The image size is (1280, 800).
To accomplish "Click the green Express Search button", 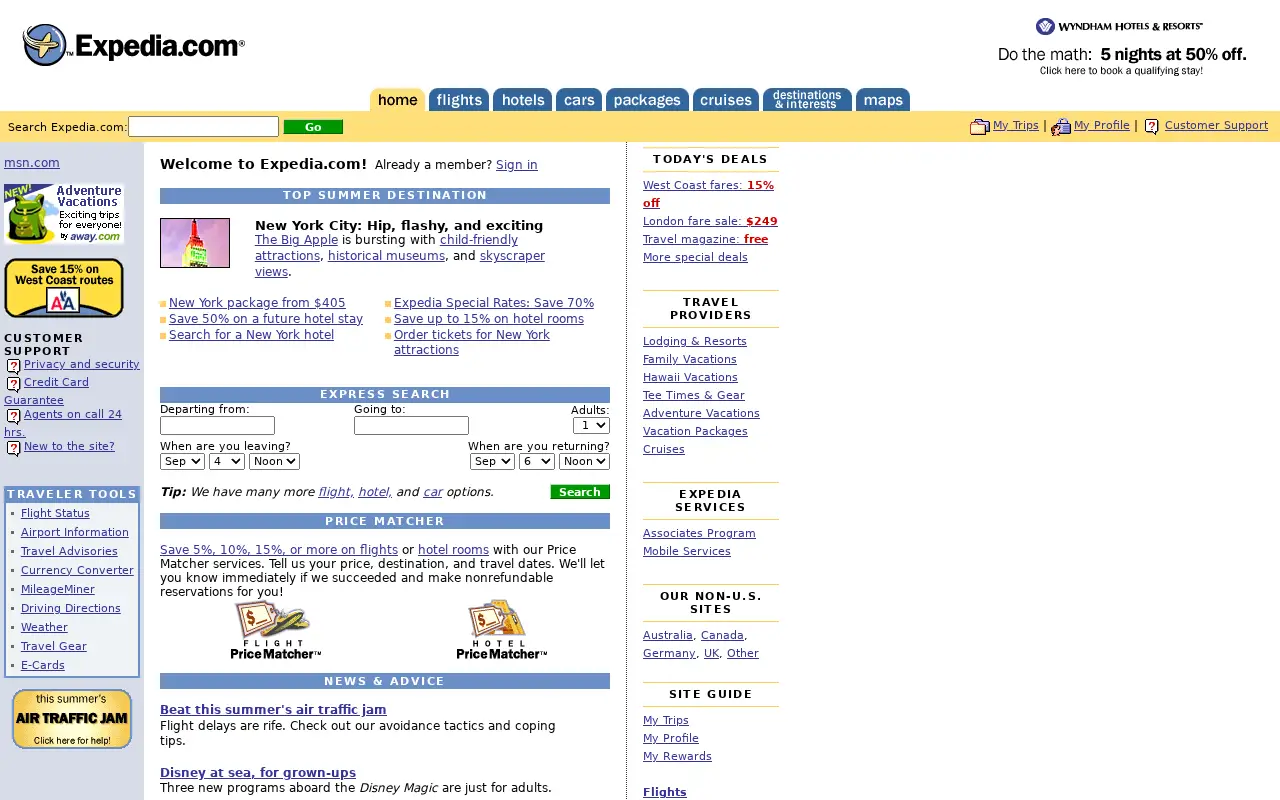I will click(x=580, y=492).
